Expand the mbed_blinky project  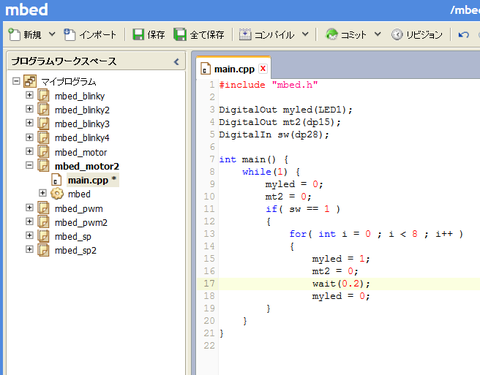29,95
